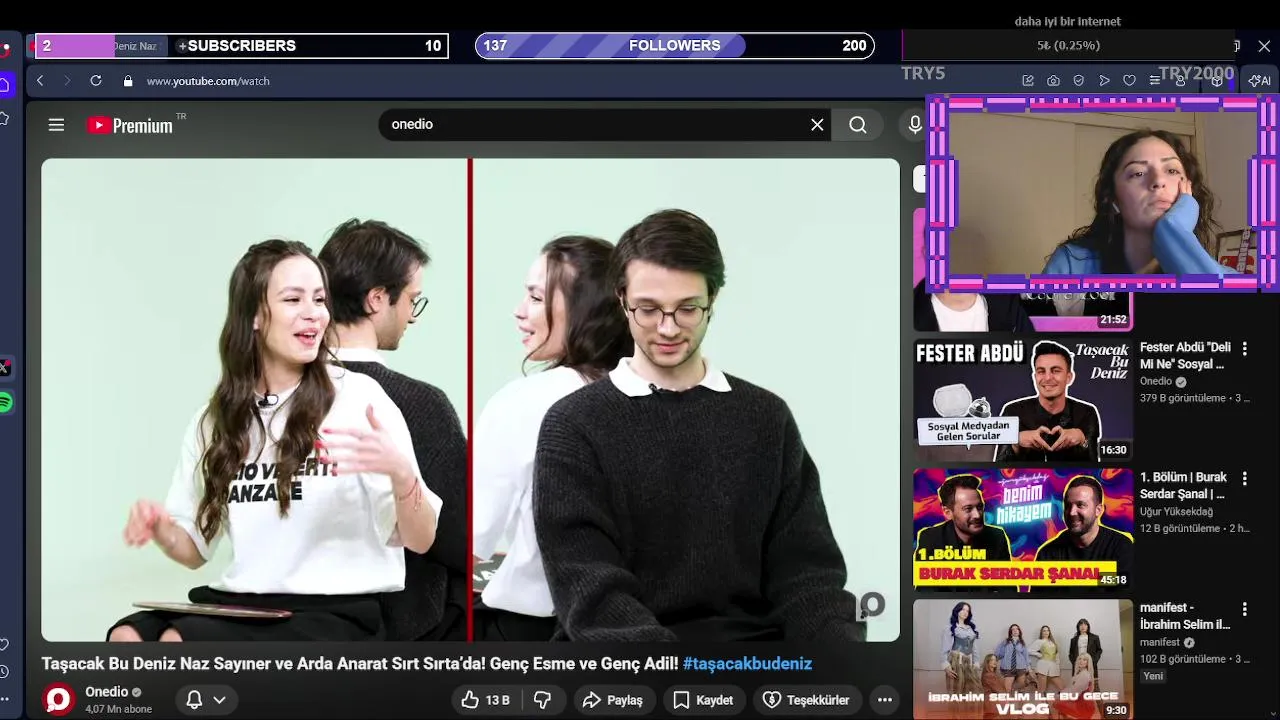The width and height of the screenshot is (1280, 720).
Task: Open the 'Fester Abdü "Deli Mi Ne" Sosyal' title
Action: click(1185, 356)
